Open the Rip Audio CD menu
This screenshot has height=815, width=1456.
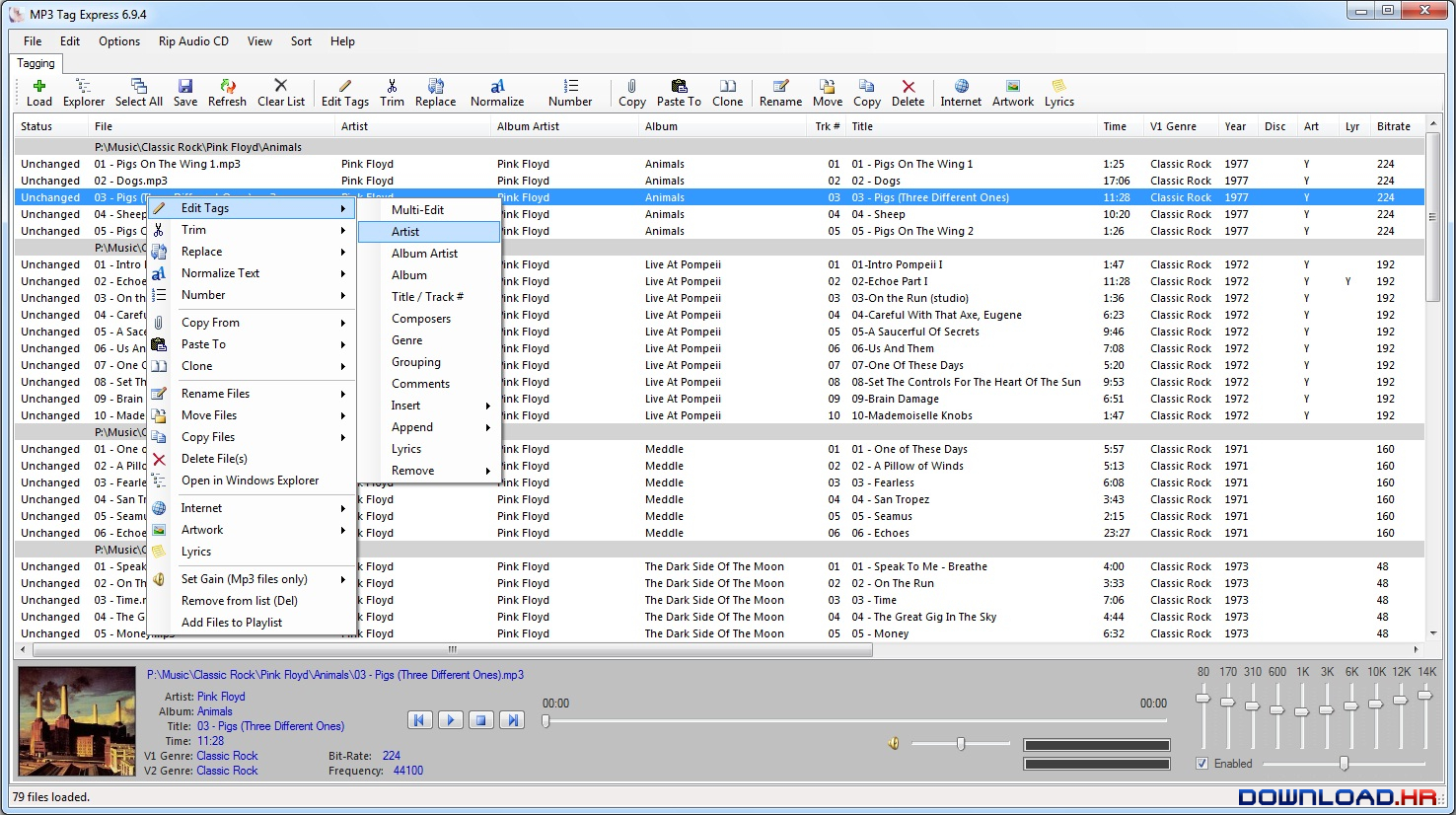click(x=193, y=41)
